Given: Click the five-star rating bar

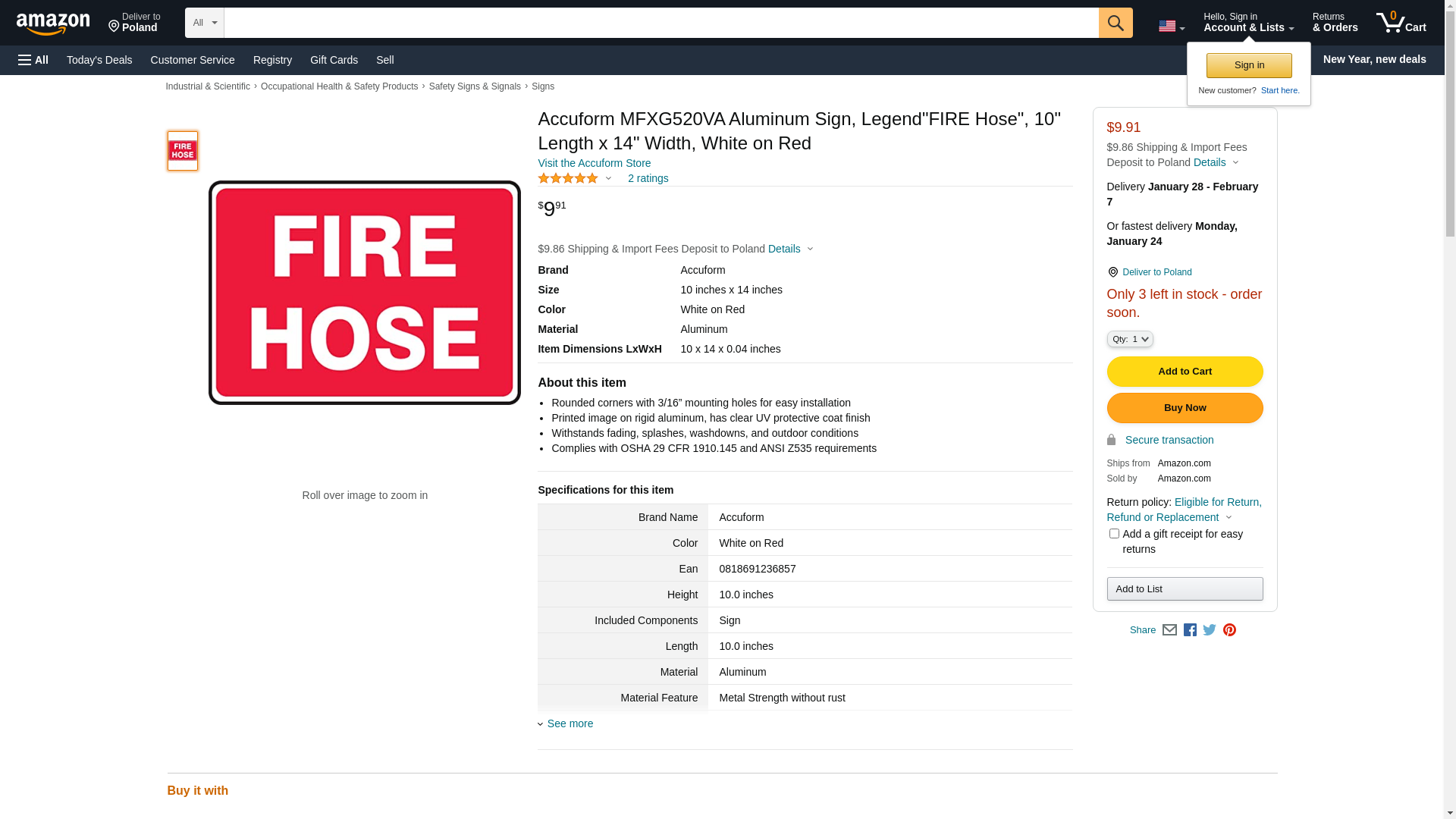Looking at the screenshot, I should pyautogui.click(x=568, y=178).
